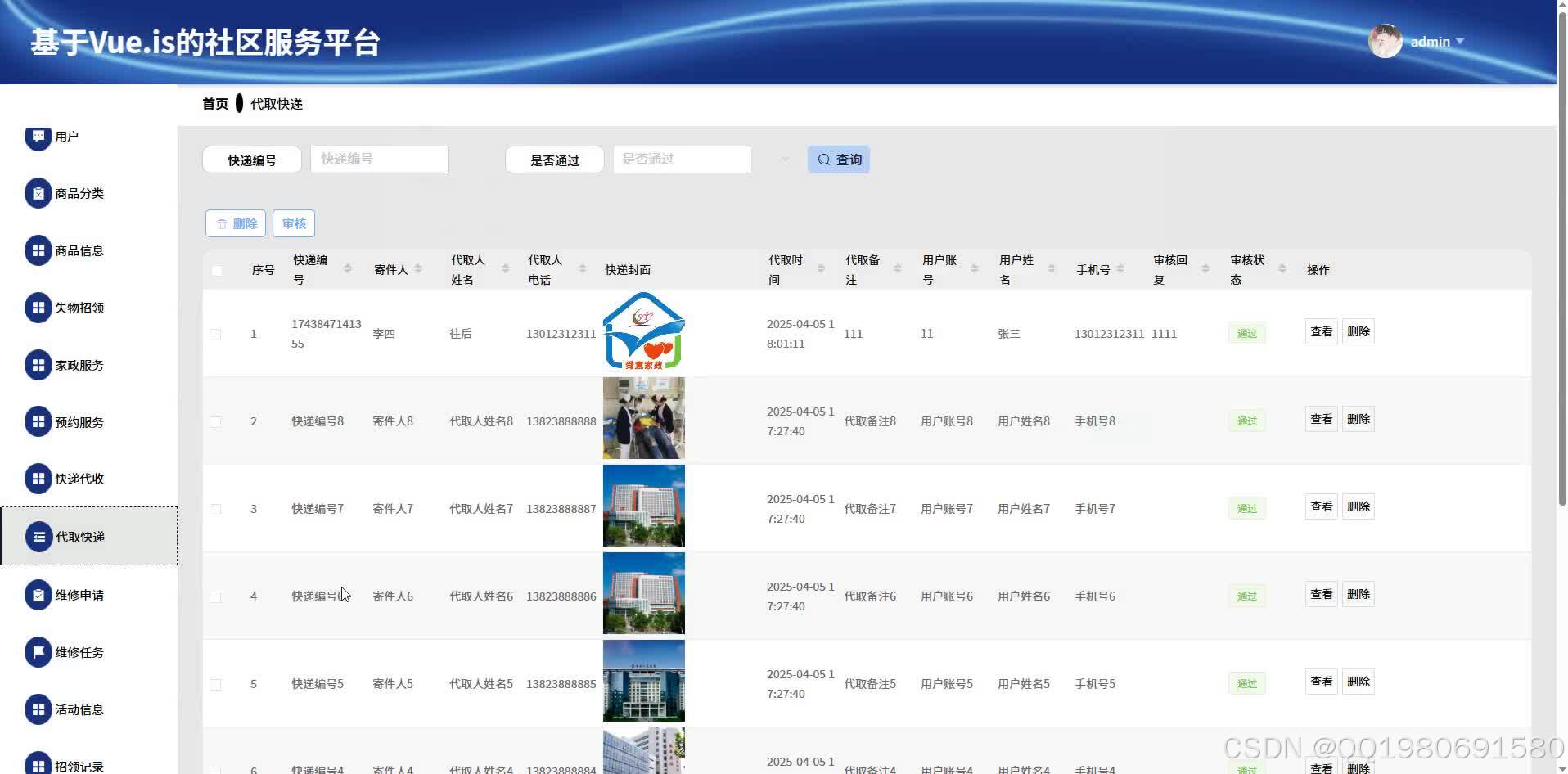Image resolution: width=1568 pixels, height=774 pixels.
Task: Open 维修申请 menu item
Action: pos(88,595)
